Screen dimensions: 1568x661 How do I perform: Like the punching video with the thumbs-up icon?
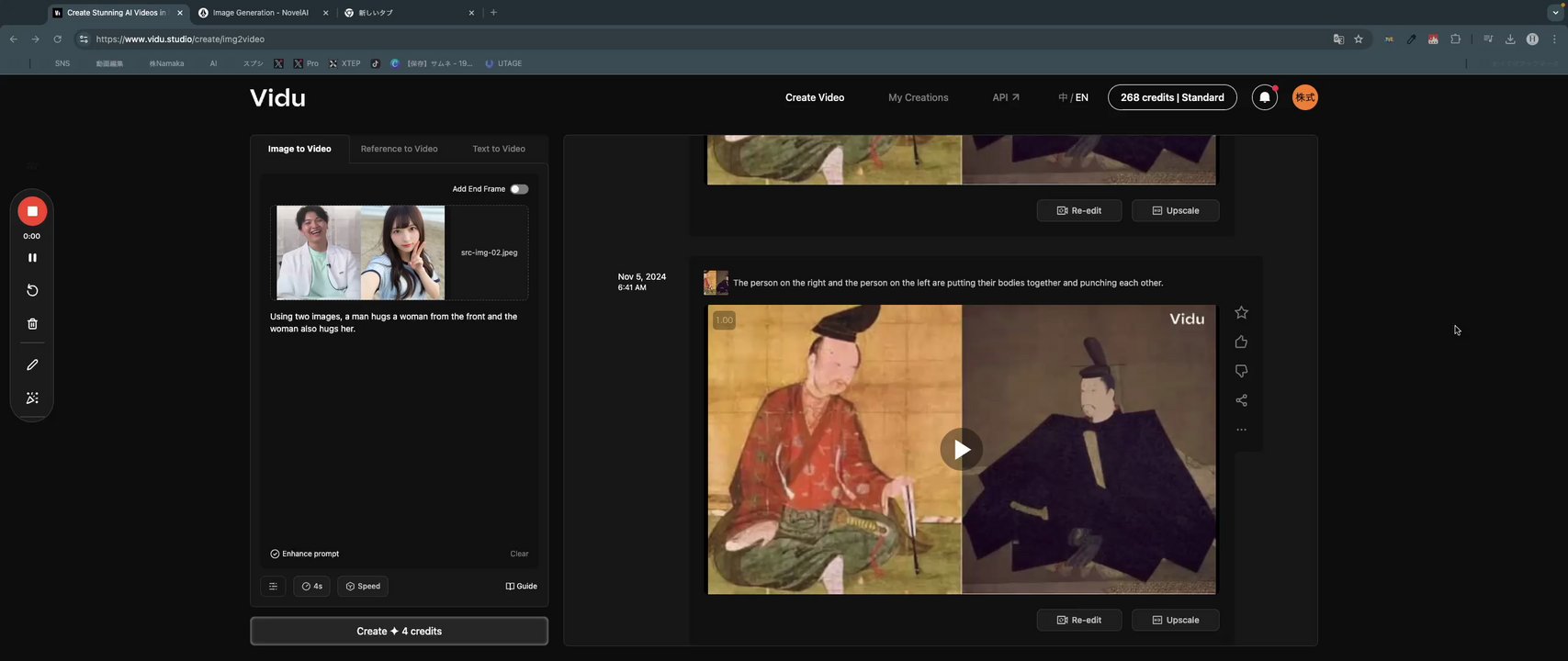point(1241,342)
